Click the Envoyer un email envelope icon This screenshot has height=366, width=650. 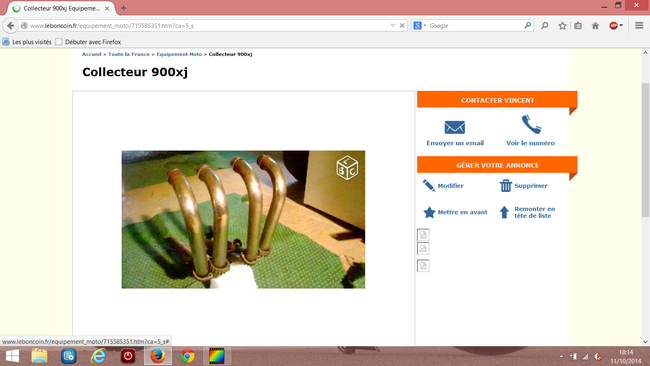tap(454, 127)
